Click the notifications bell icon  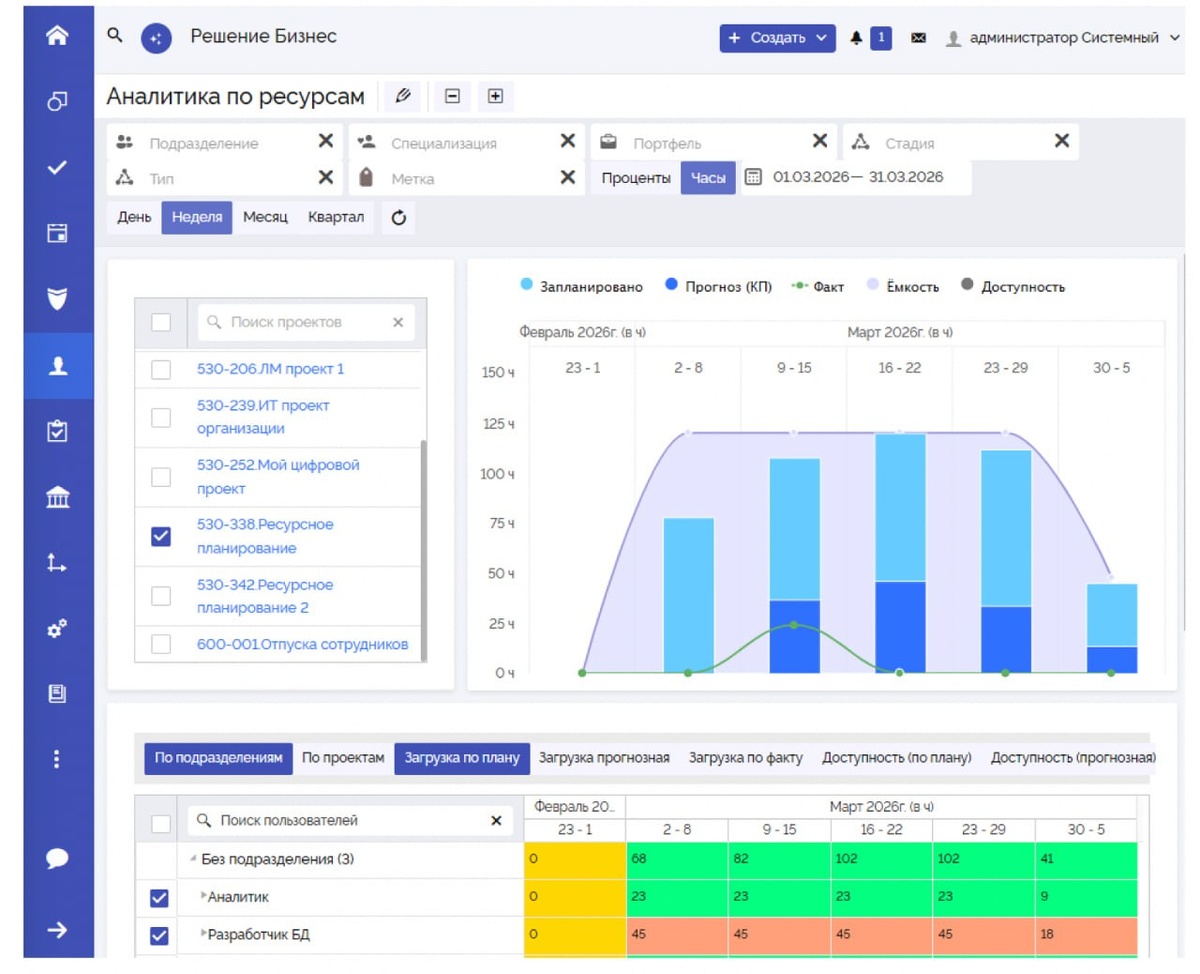tap(856, 38)
